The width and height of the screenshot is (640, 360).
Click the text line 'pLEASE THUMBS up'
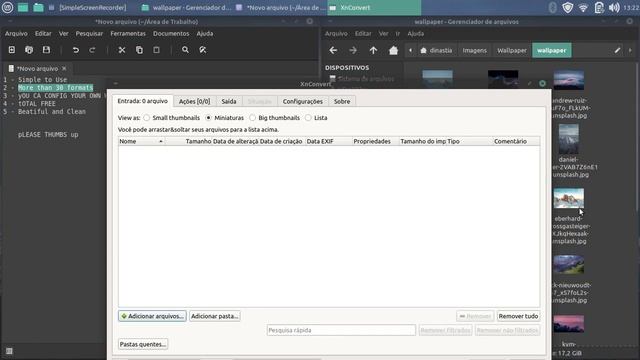48,135
